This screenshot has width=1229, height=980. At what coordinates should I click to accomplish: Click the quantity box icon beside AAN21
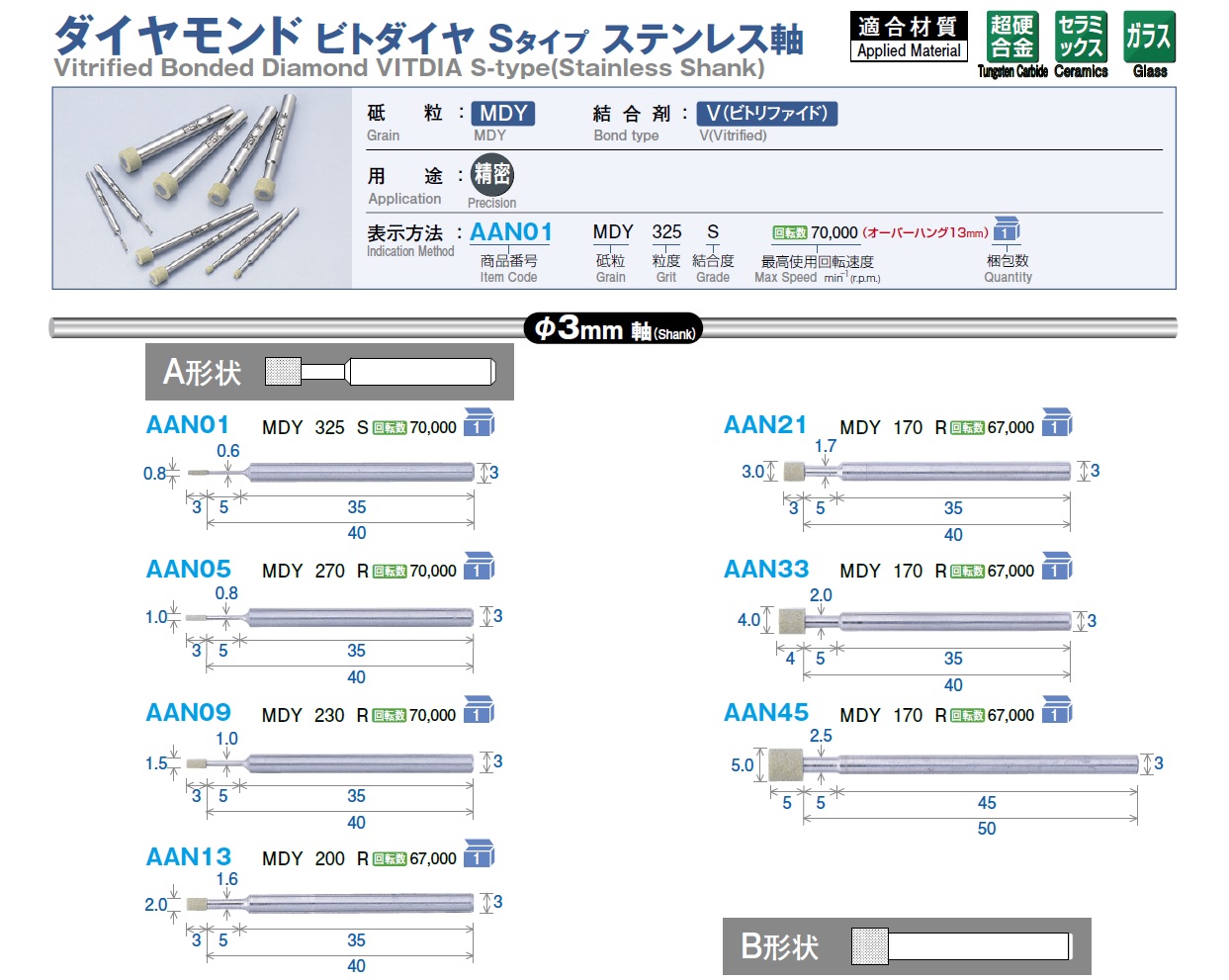tap(1057, 423)
